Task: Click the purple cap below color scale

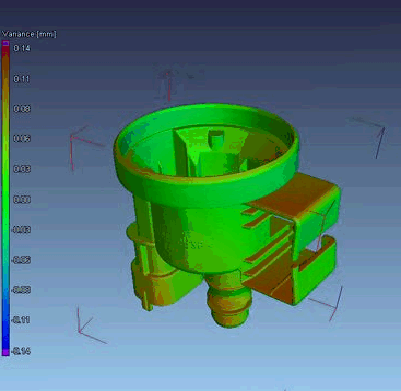Action: (5, 352)
